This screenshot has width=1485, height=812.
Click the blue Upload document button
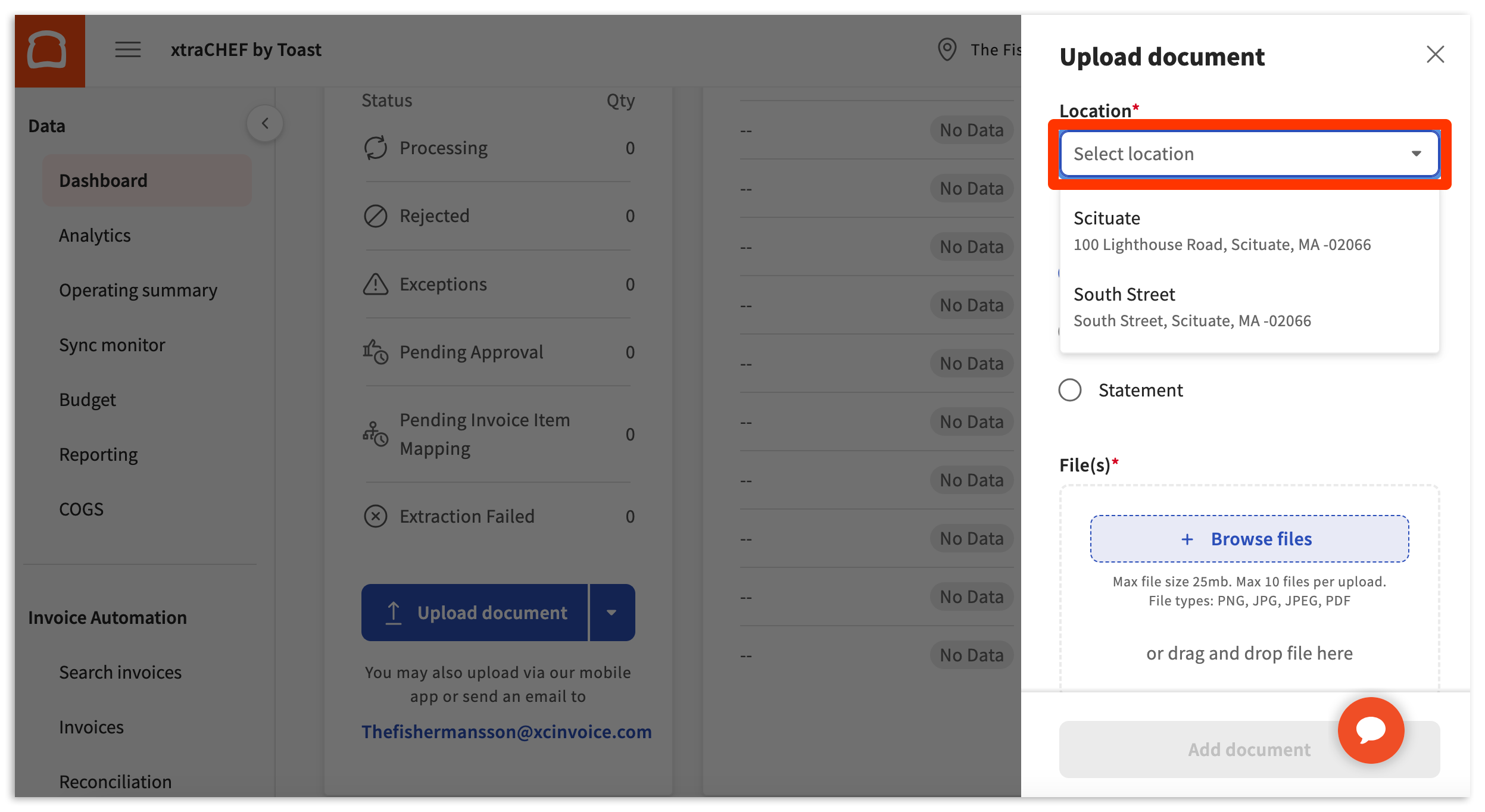point(475,613)
